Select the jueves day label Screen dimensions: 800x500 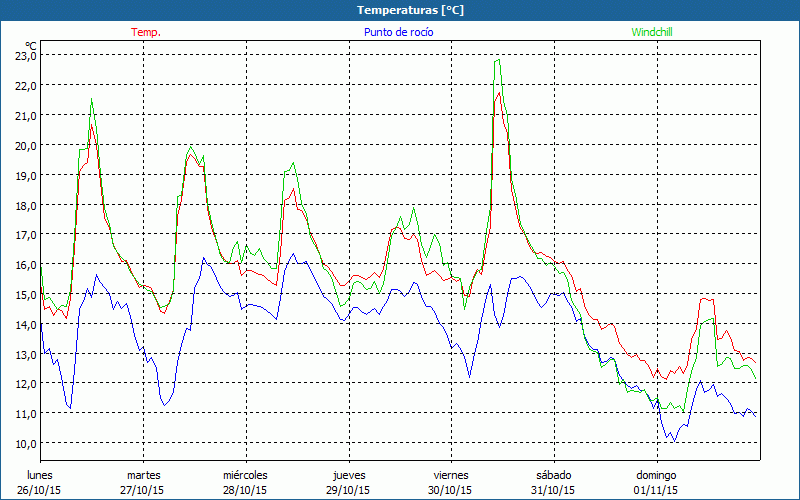[348, 474]
